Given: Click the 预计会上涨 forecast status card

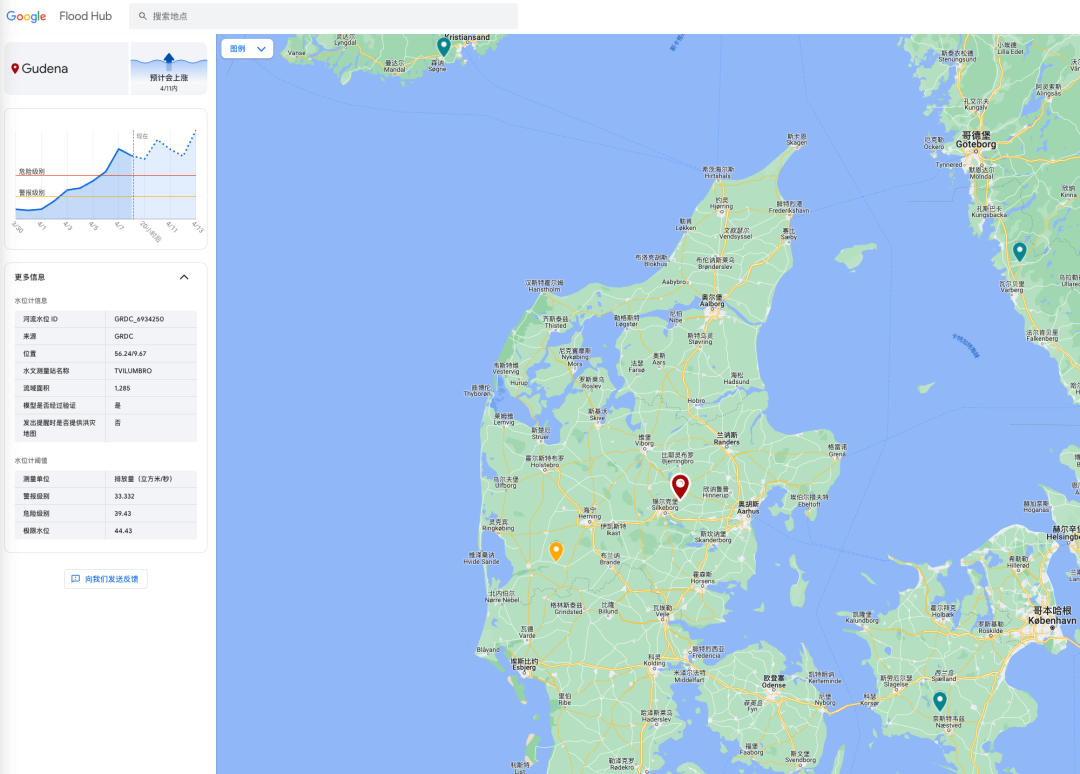Looking at the screenshot, I should pyautogui.click(x=169, y=68).
